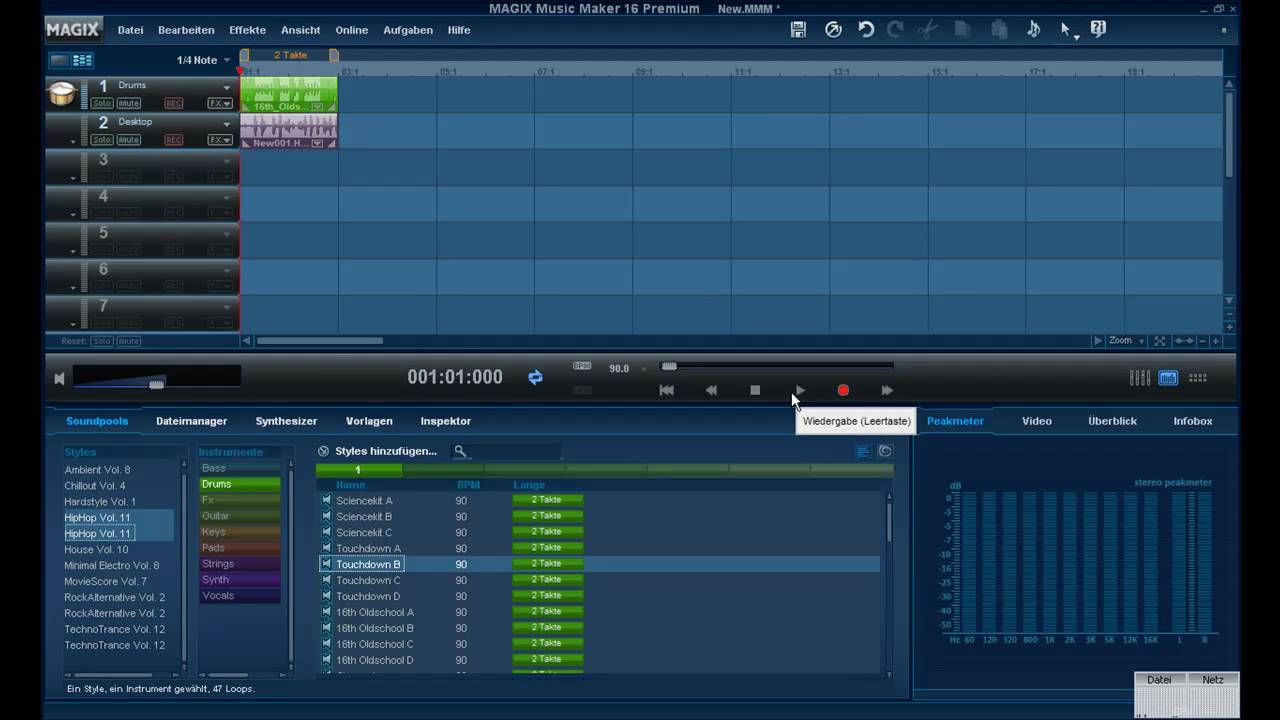This screenshot has height=720, width=1280.
Task: Open the Aufgaben menu
Action: [408, 30]
